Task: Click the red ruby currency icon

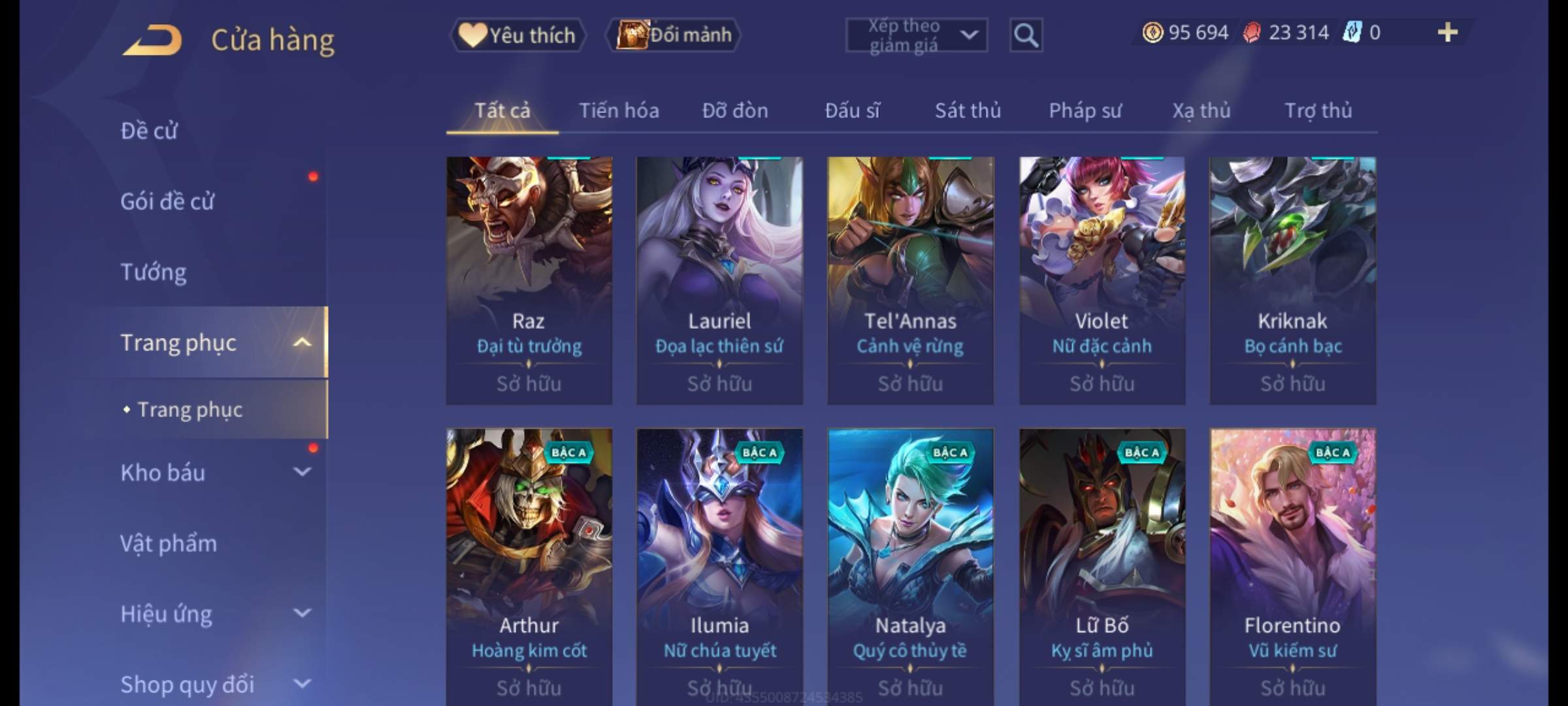Action: (x=1252, y=32)
